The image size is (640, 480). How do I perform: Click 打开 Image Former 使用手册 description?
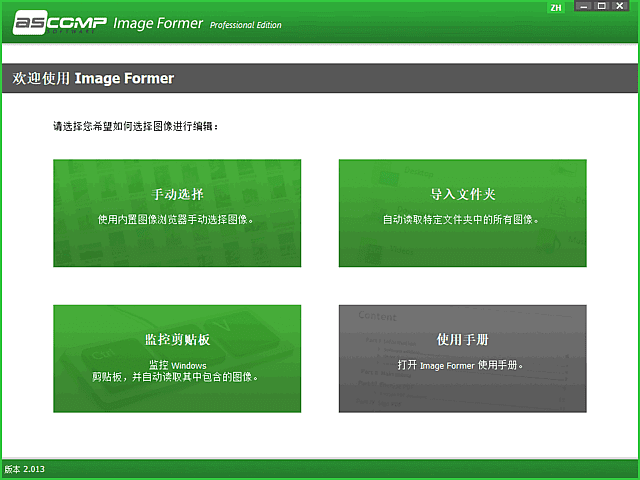[462, 365]
